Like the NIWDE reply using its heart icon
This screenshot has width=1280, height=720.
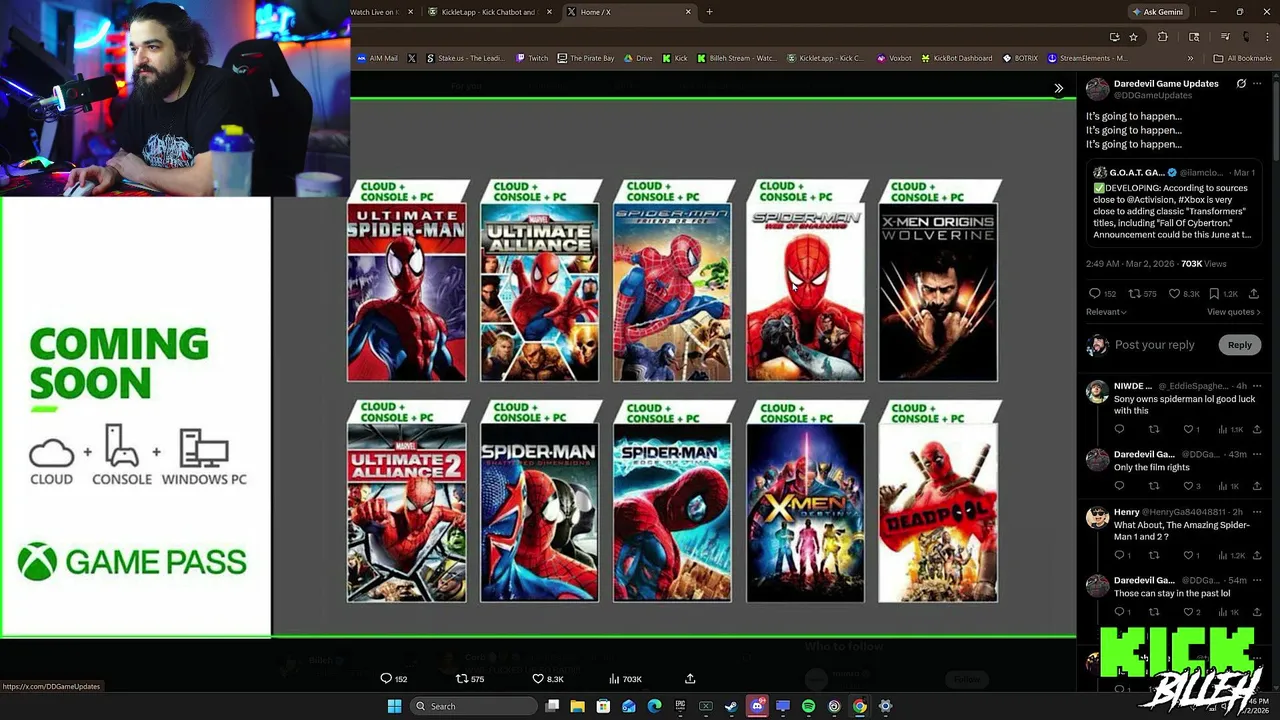[x=1188, y=429]
